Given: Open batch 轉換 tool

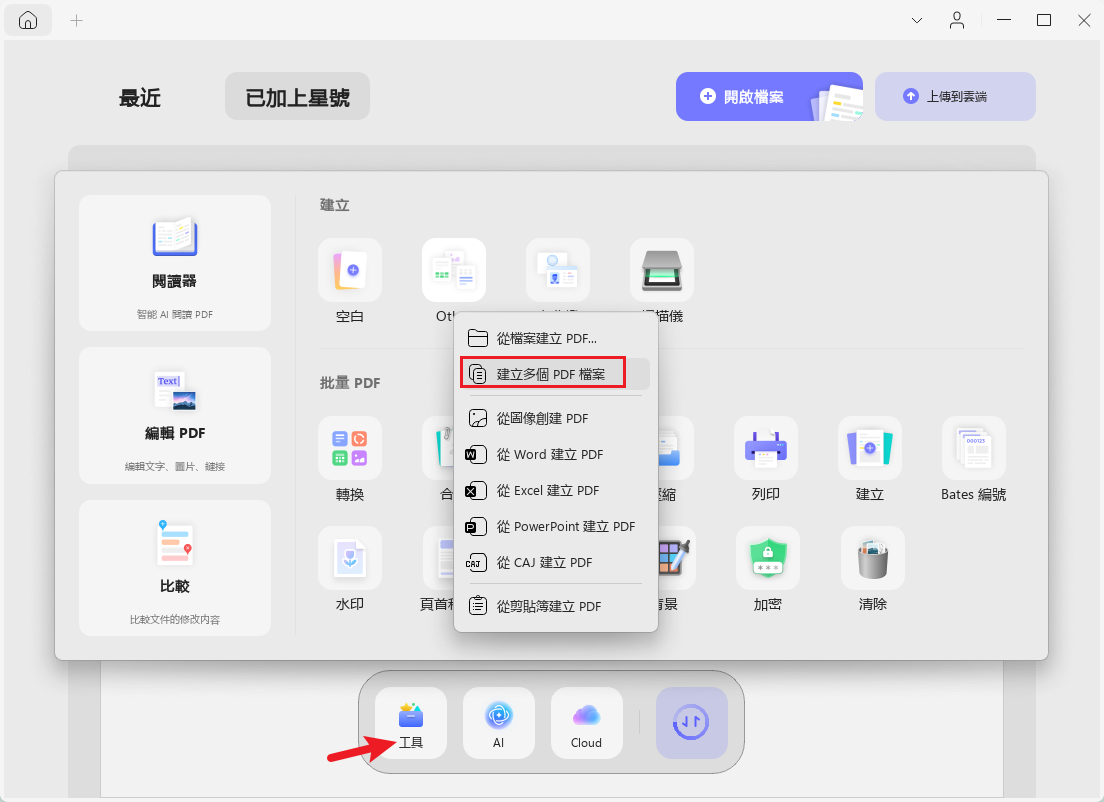Looking at the screenshot, I should (350, 449).
